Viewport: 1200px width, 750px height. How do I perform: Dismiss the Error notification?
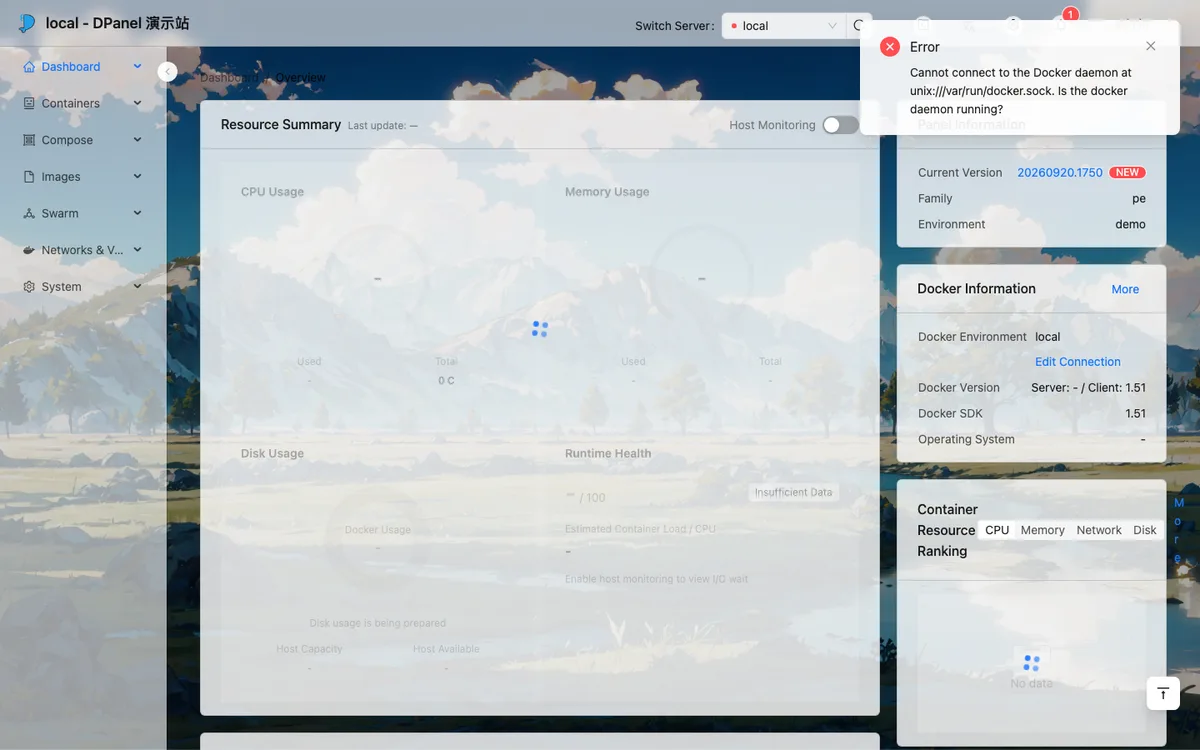pos(1151,46)
